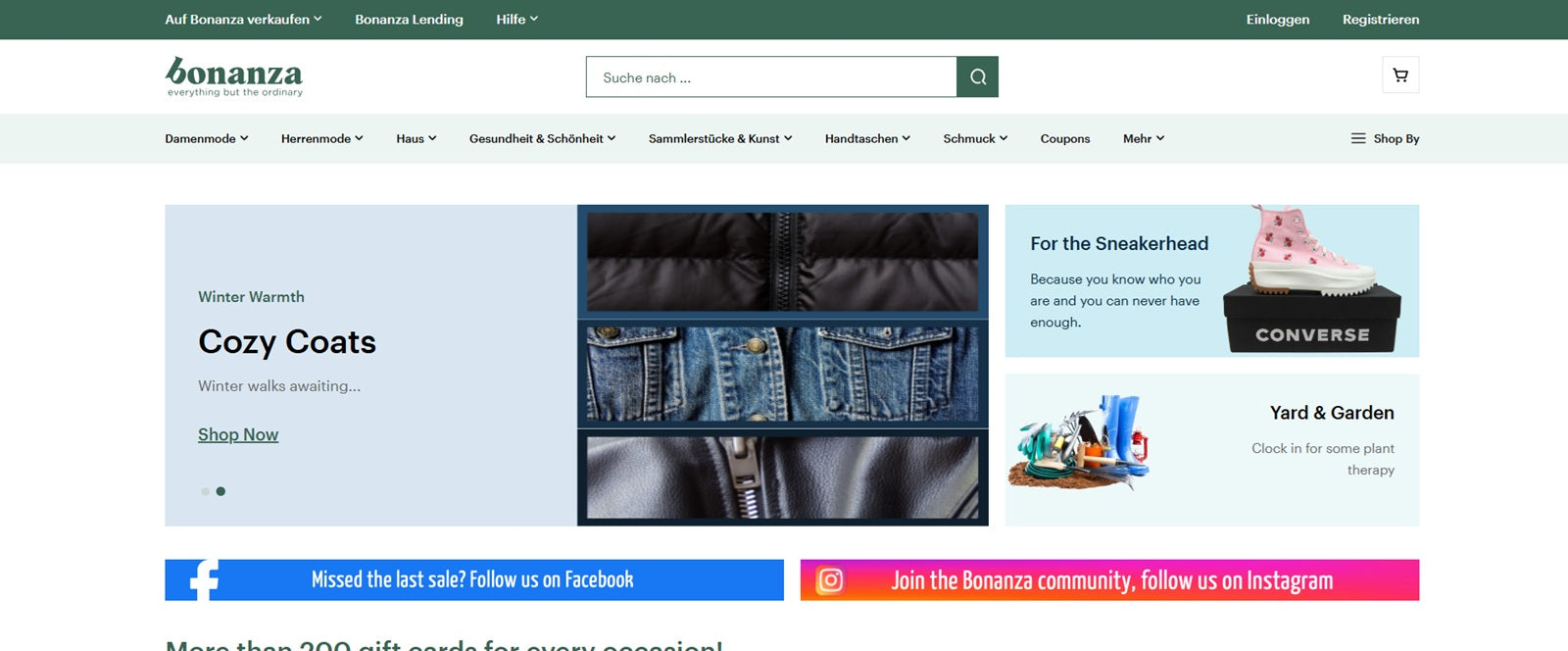Click the black puffer jacket image
Screen dimensions: 1568x651
point(782,262)
